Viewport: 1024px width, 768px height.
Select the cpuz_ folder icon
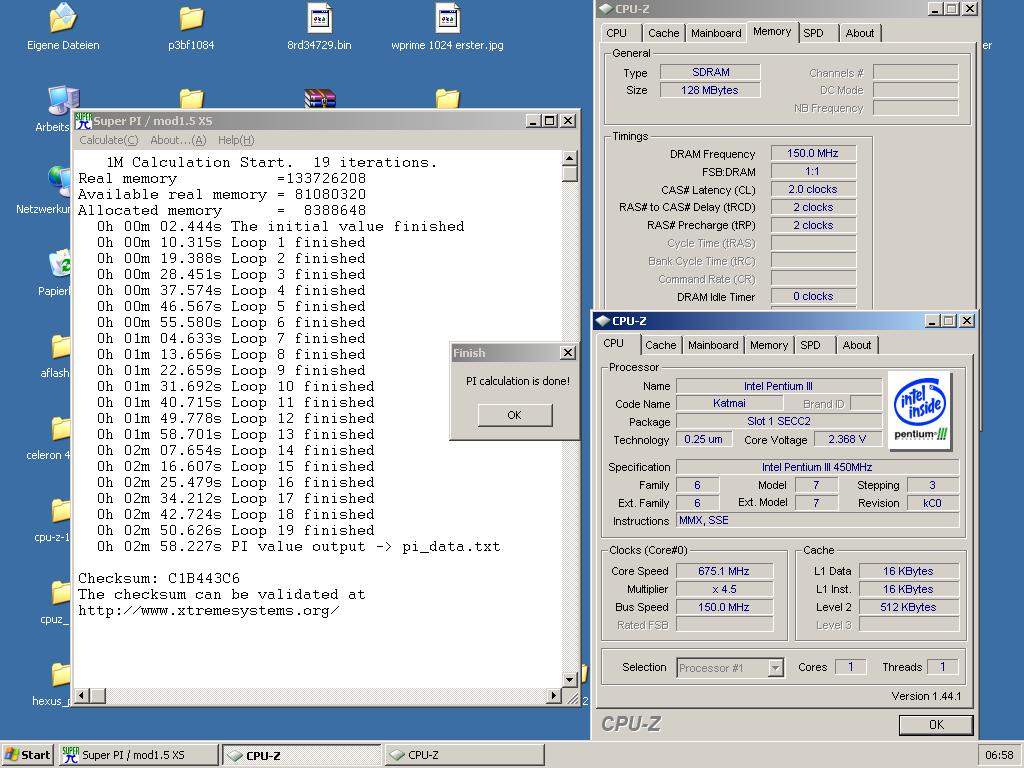click(x=61, y=592)
